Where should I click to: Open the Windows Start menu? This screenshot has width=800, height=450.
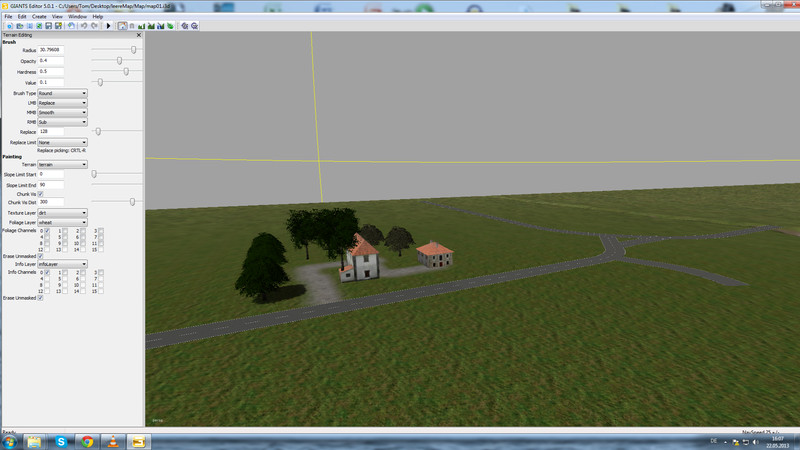pyautogui.click(x=10, y=442)
